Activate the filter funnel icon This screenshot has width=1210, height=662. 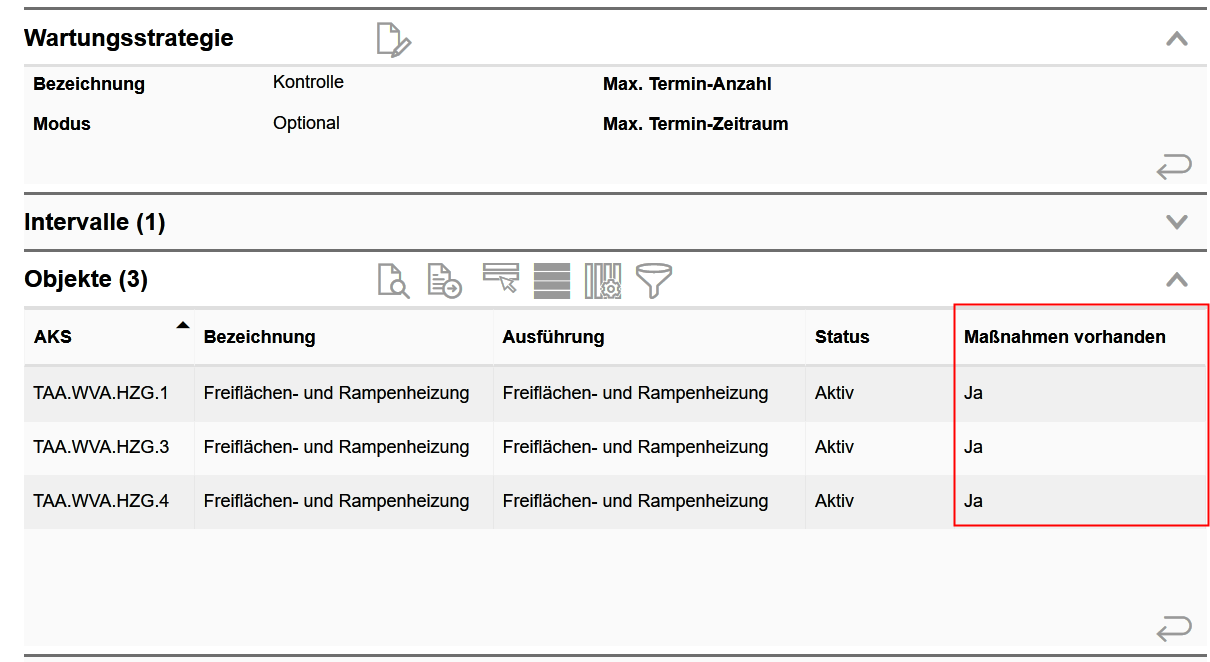click(x=652, y=281)
